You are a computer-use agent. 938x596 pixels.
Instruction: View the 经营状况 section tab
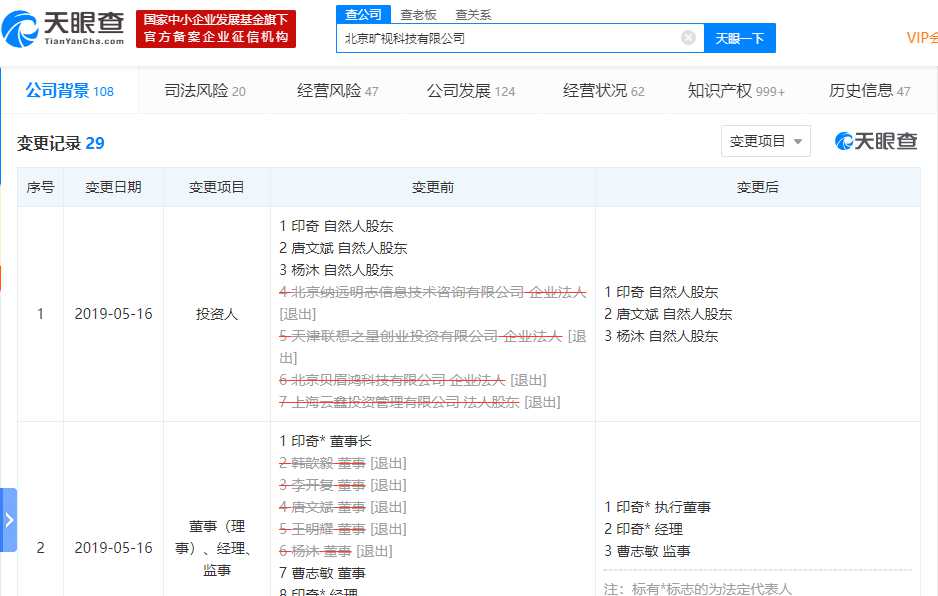[603, 91]
